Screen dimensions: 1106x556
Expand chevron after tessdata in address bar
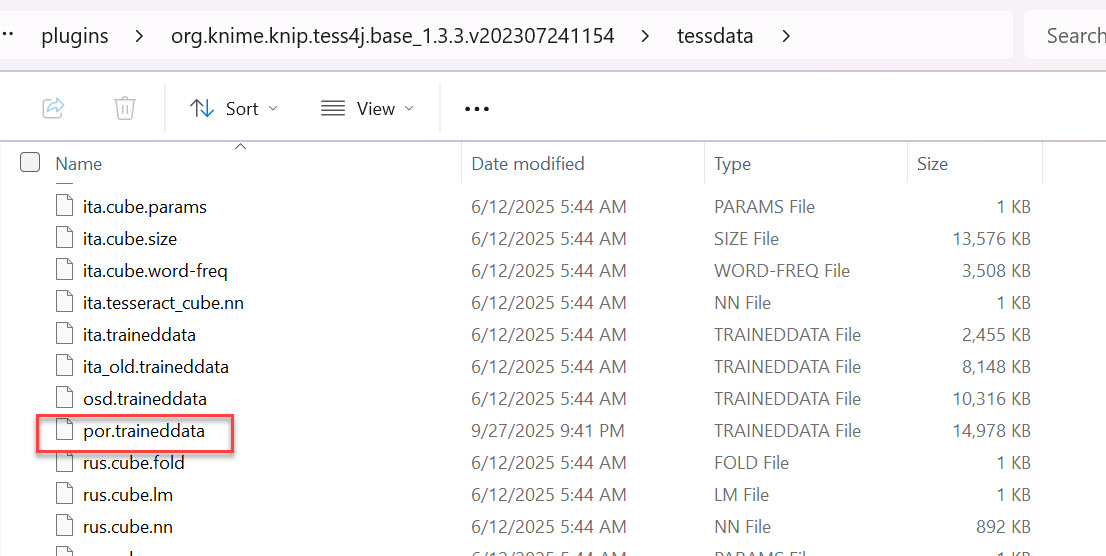[786, 37]
